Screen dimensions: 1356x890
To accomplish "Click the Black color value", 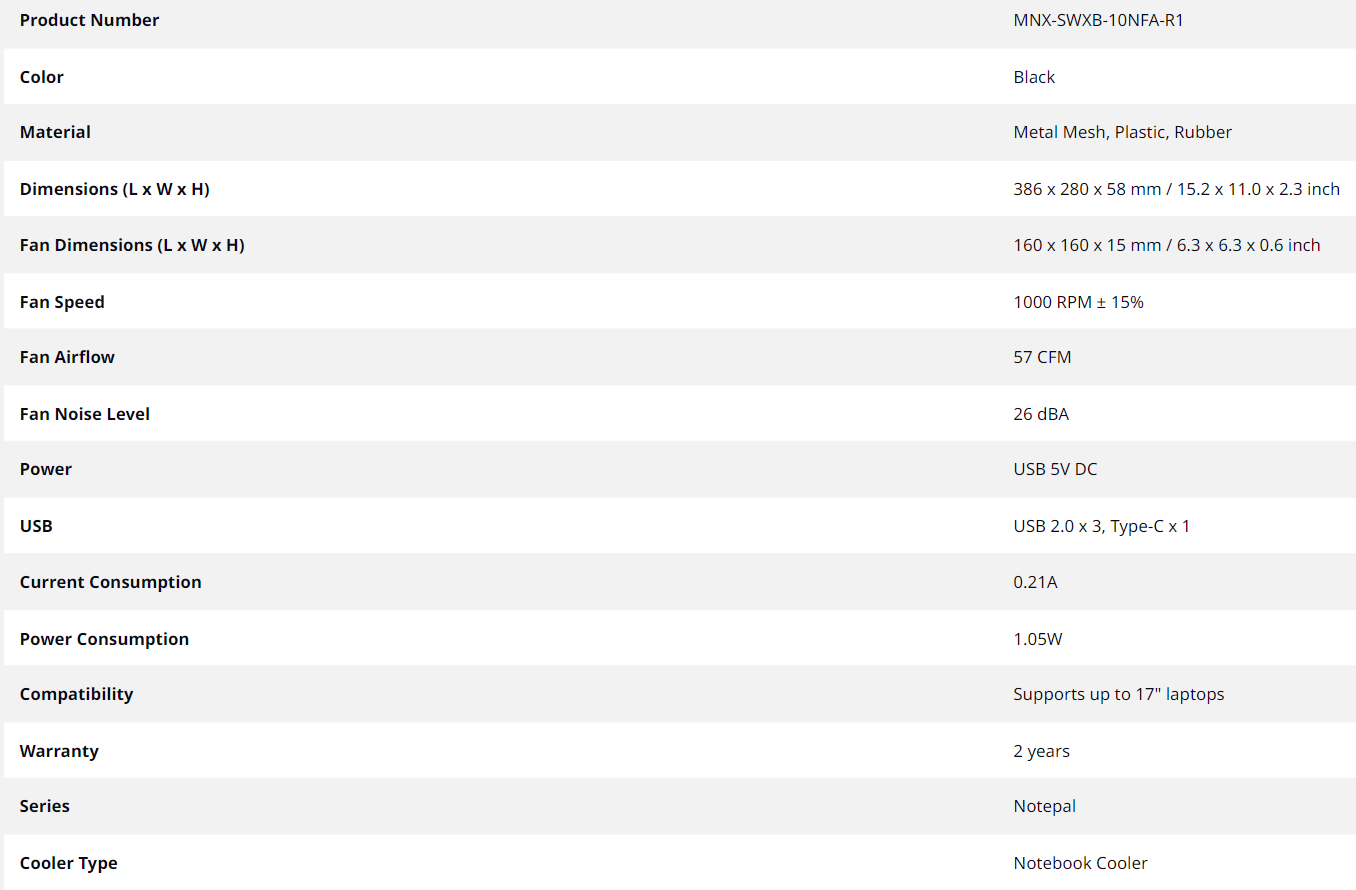I will click(1034, 77).
